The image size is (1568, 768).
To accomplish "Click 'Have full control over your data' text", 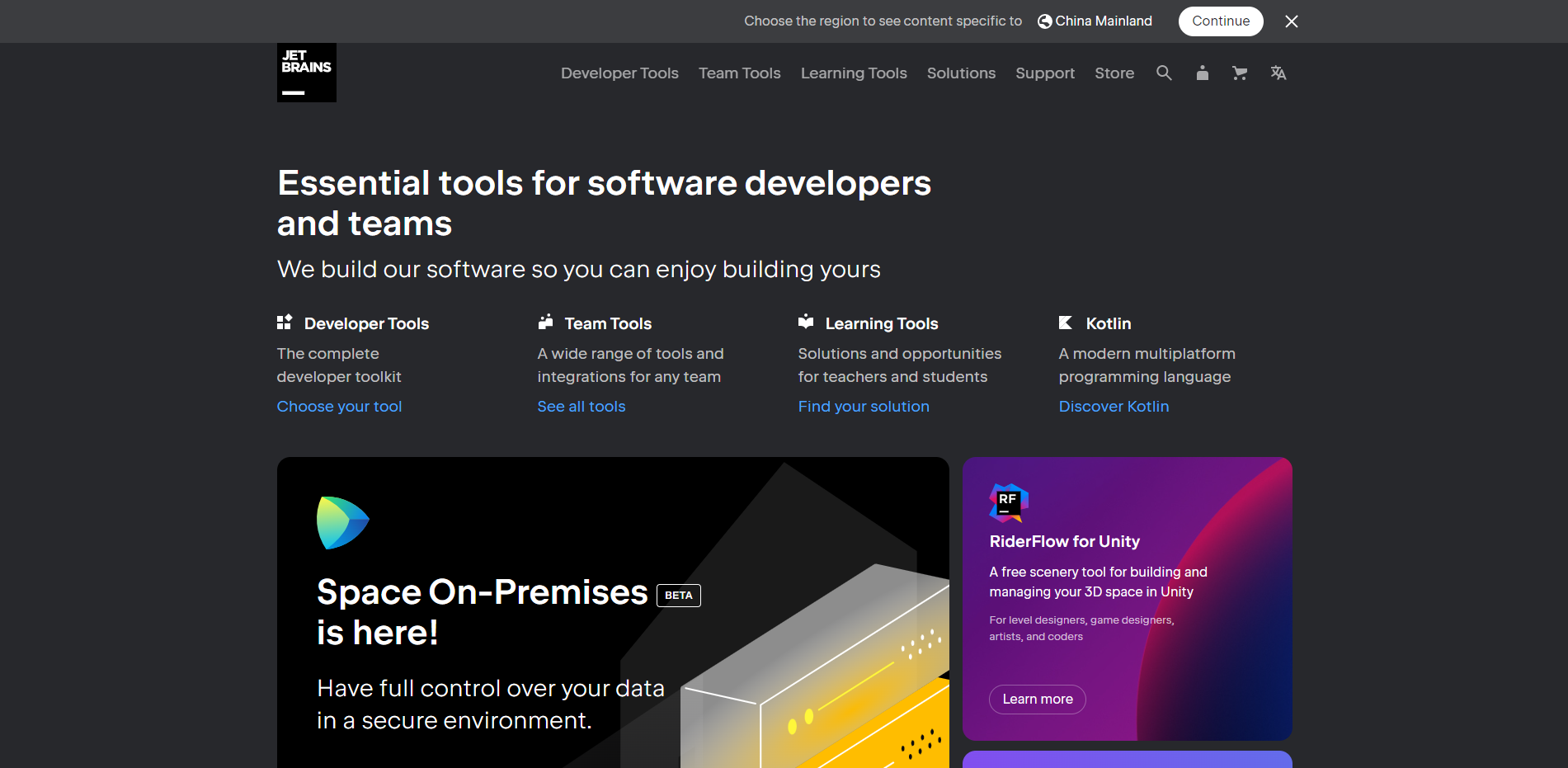I will [491, 704].
